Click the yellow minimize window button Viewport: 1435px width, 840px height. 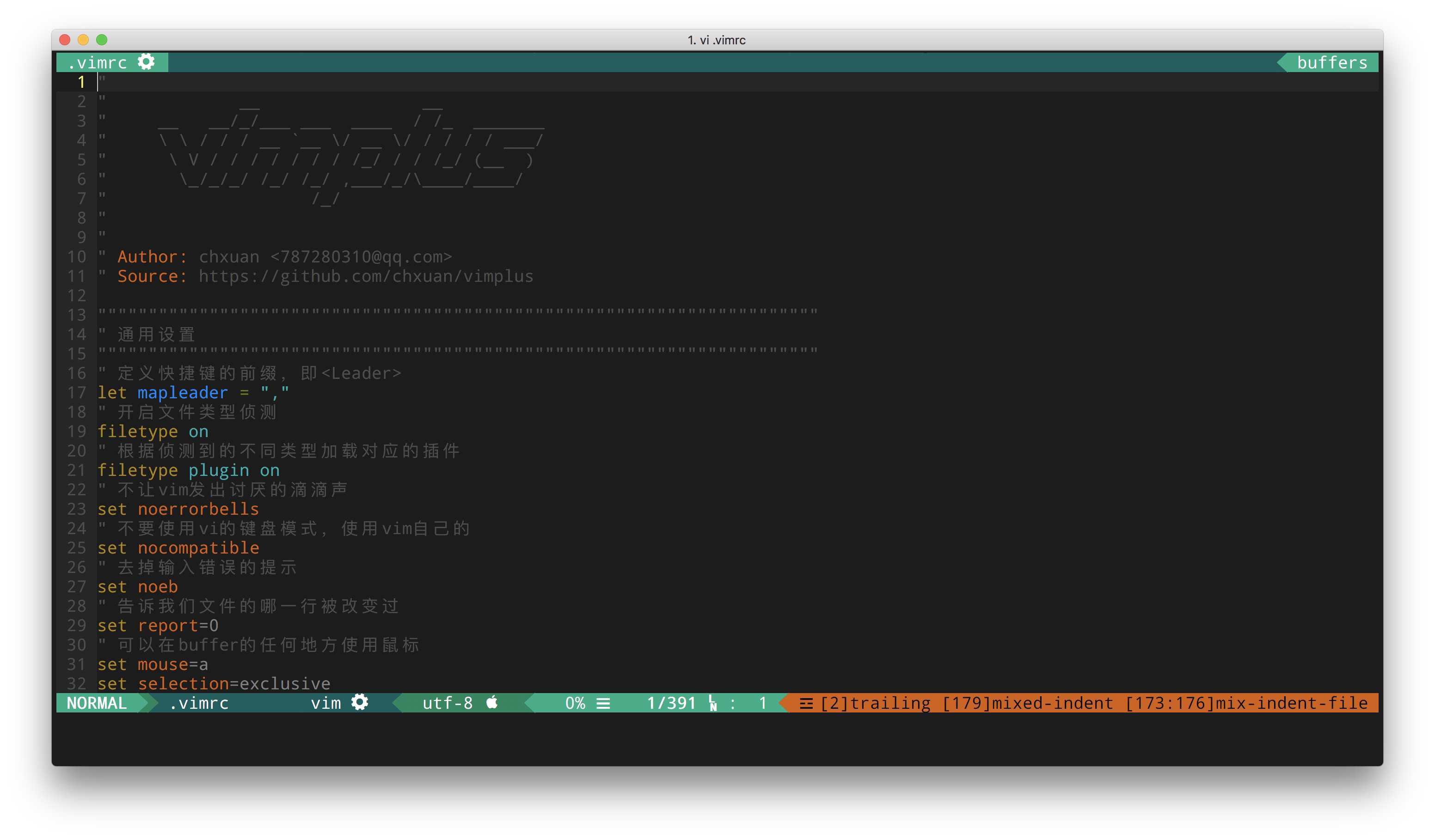tap(83, 40)
